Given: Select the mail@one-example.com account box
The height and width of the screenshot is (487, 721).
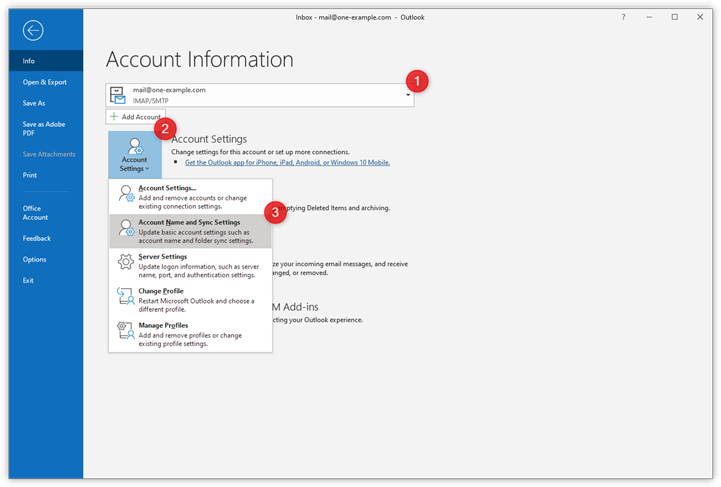Looking at the screenshot, I should click(260, 95).
